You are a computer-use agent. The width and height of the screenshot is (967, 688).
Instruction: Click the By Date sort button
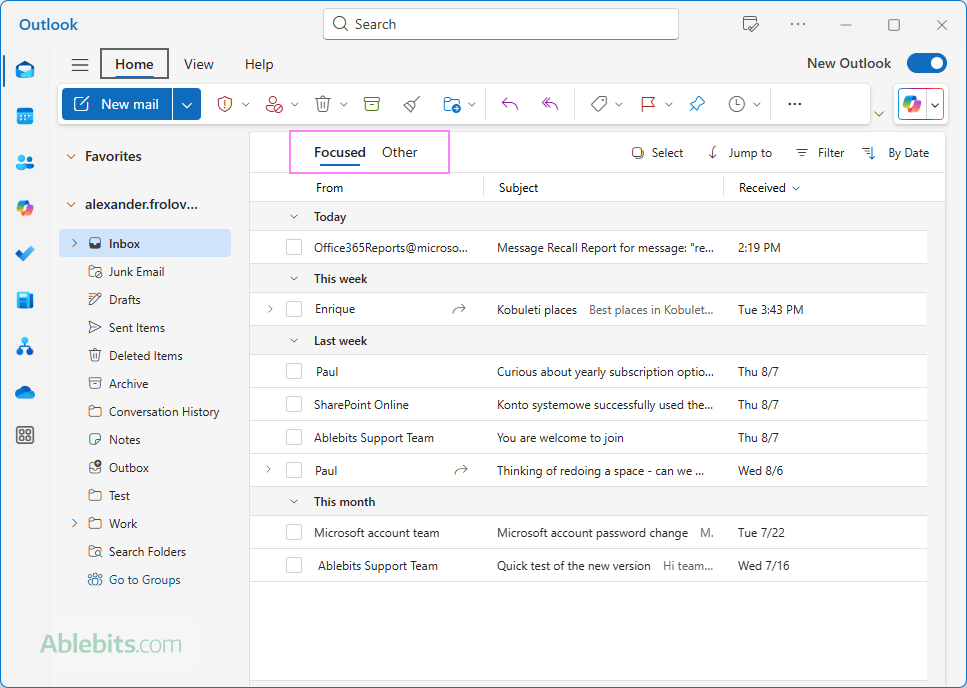(x=895, y=153)
